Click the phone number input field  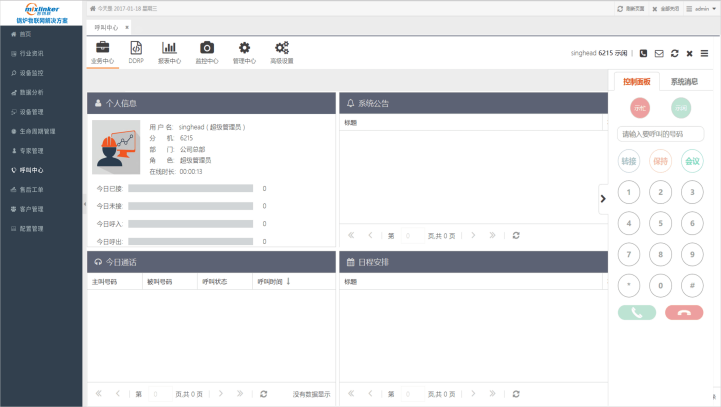pos(660,133)
